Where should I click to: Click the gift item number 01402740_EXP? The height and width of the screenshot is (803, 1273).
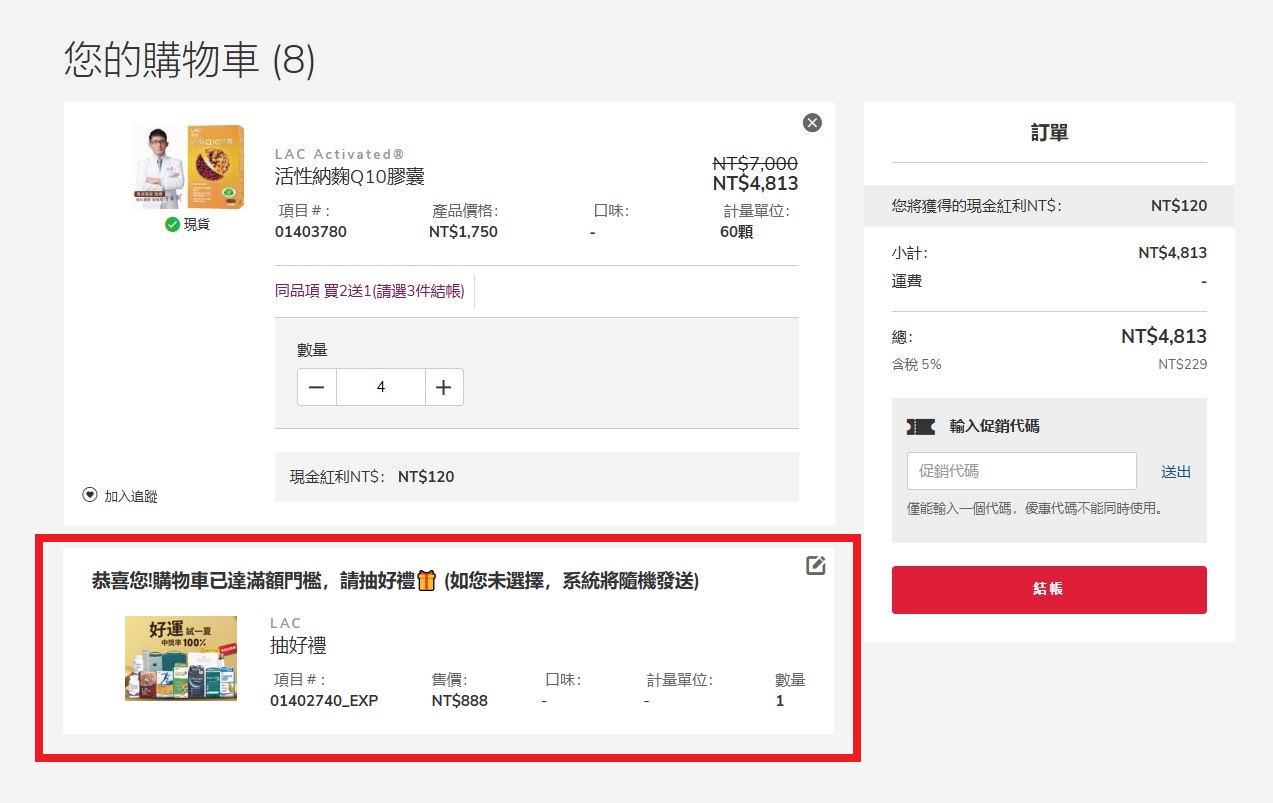(324, 700)
